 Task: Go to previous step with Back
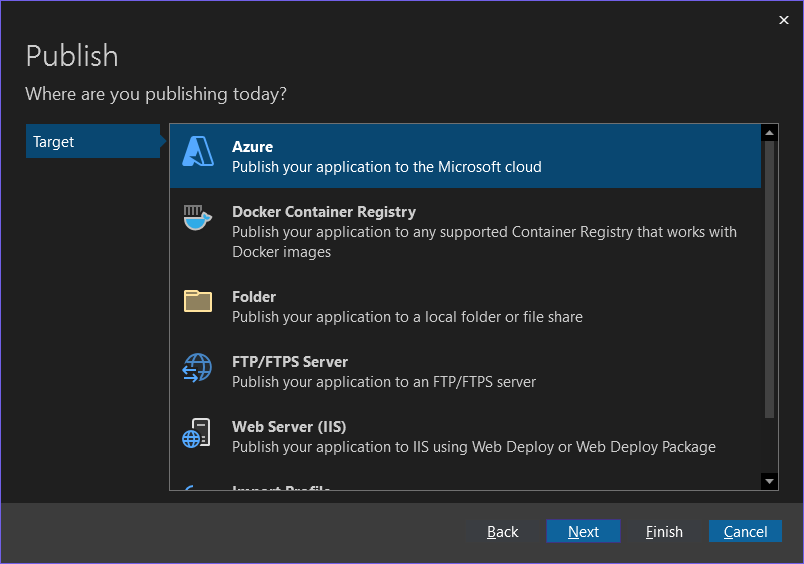(x=502, y=531)
